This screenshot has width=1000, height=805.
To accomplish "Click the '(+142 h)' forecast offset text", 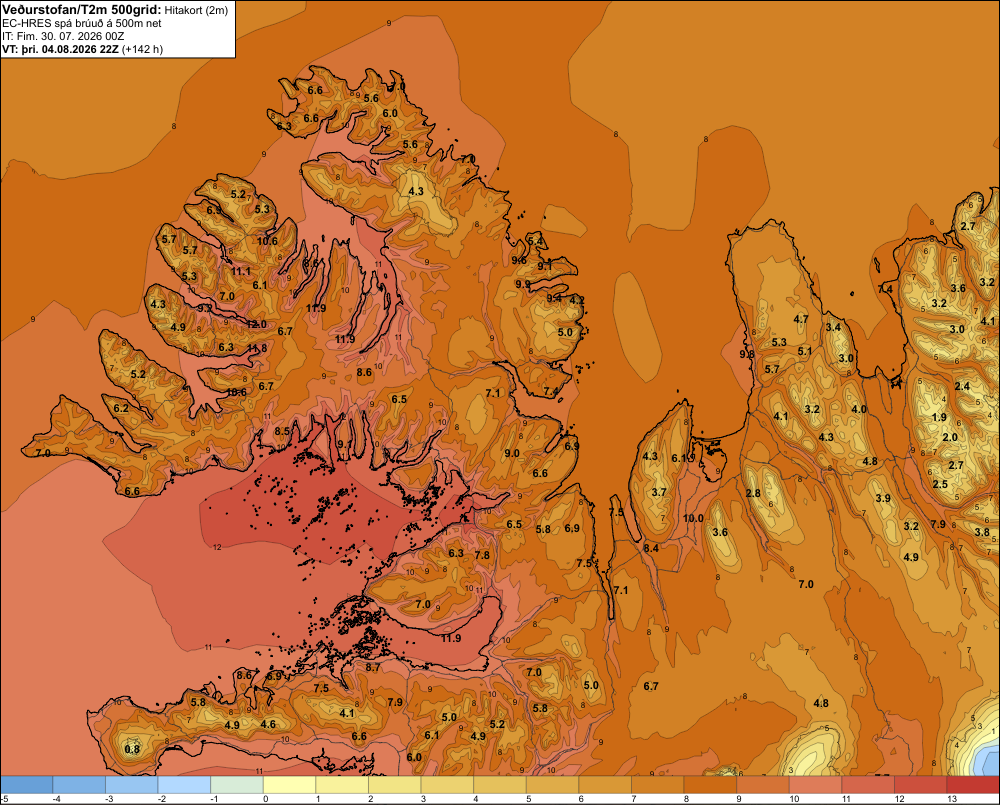I will tap(142, 49).
